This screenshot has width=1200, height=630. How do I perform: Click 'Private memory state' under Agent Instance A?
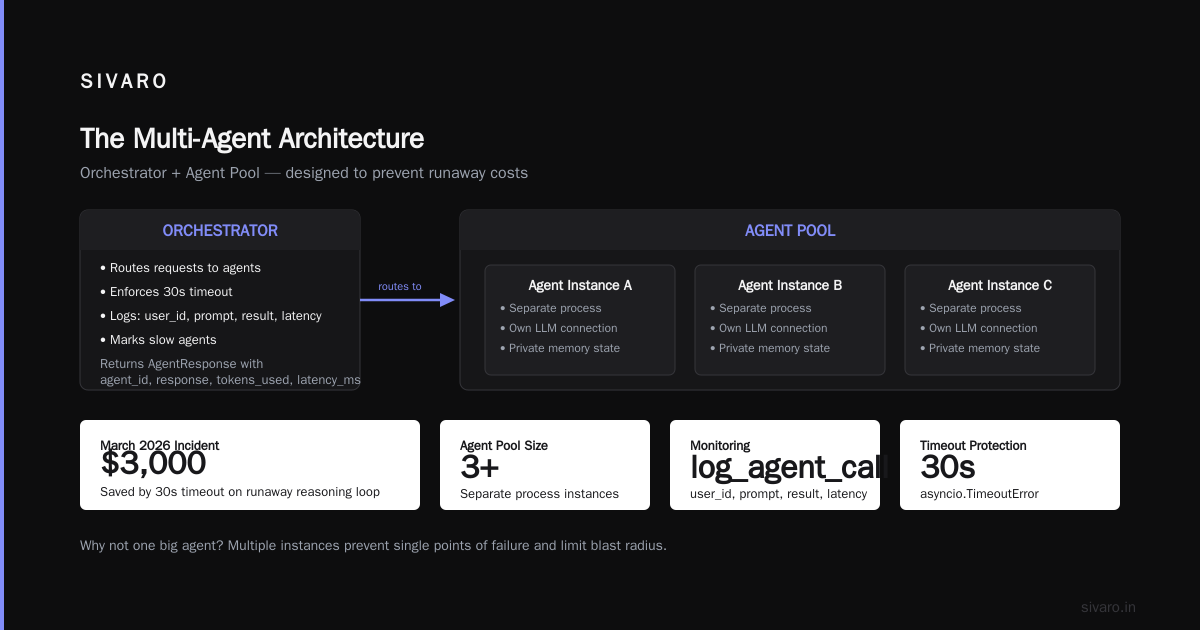click(559, 348)
